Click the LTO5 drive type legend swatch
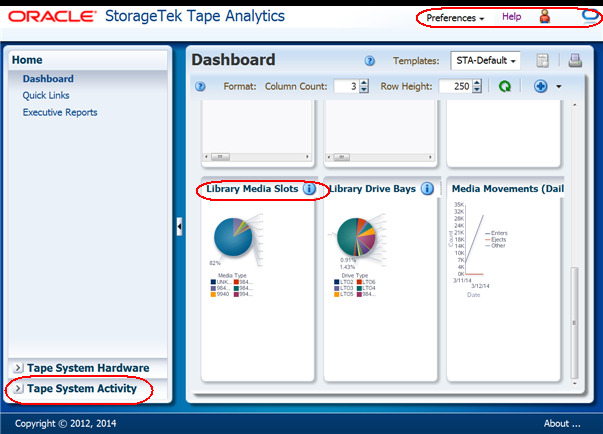The width and height of the screenshot is (603, 434). [x=337, y=294]
